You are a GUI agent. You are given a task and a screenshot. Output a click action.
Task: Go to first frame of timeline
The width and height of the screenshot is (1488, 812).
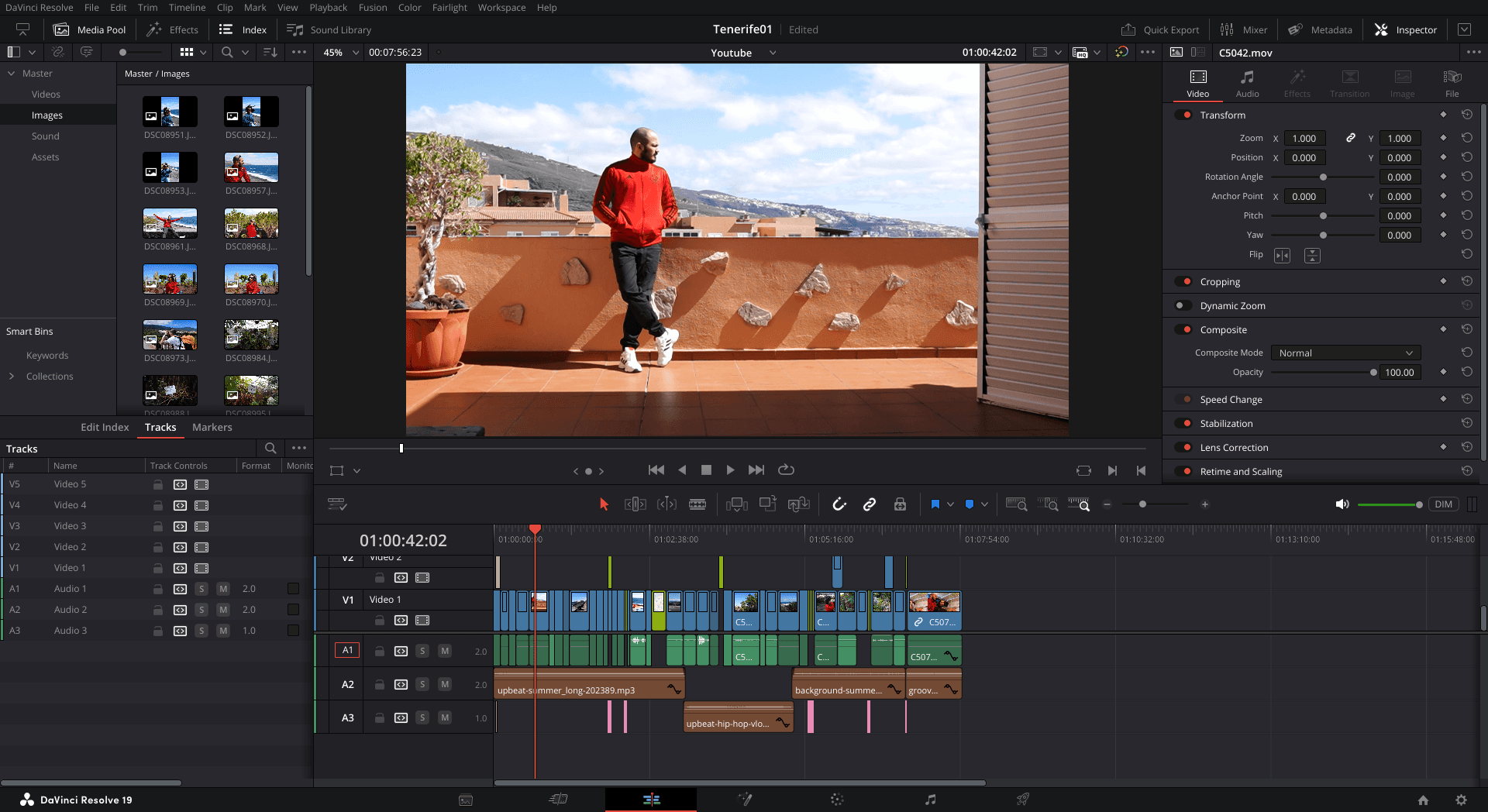(656, 470)
